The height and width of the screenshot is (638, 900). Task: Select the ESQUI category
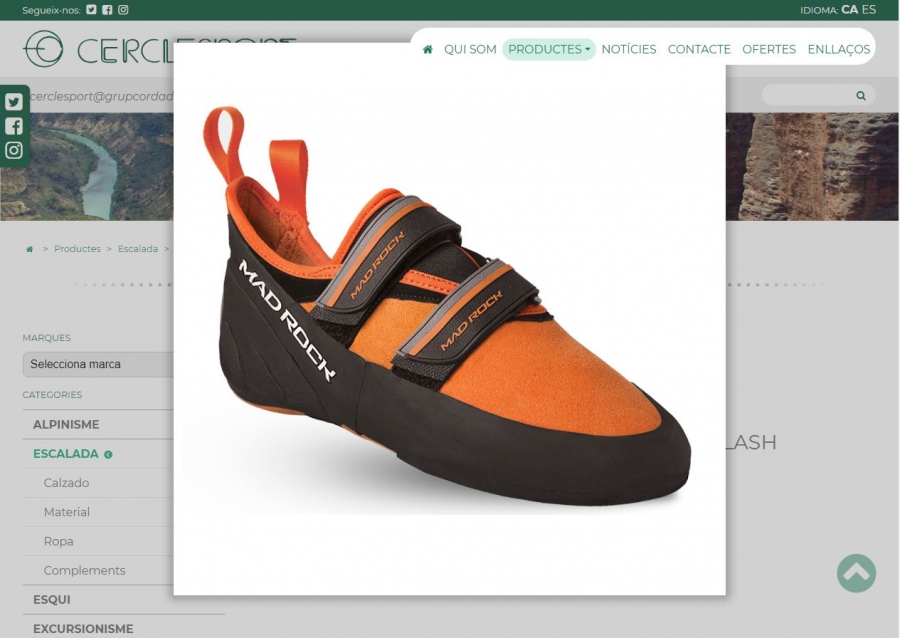point(52,600)
